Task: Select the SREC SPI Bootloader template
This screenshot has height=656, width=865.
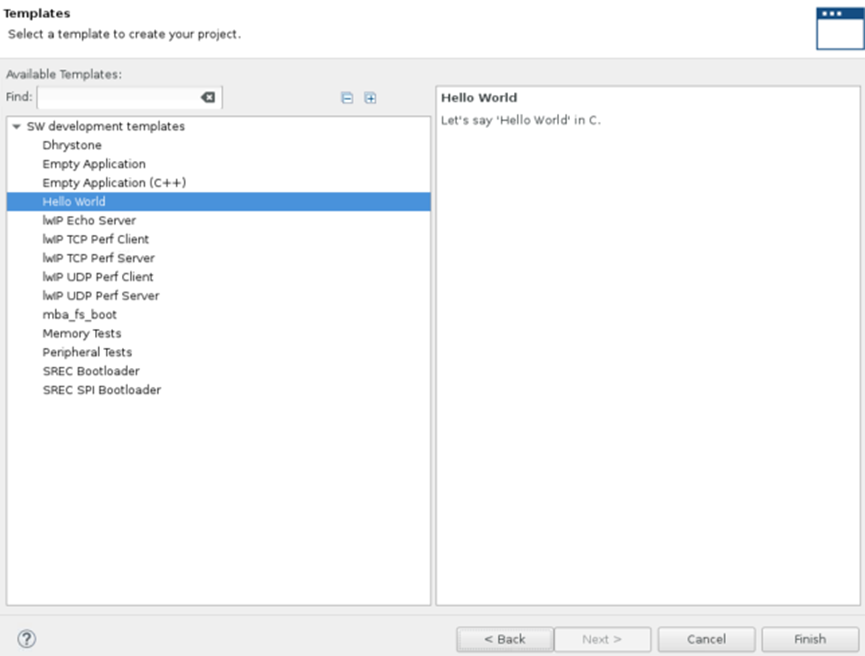Action: tap(102, 390)
